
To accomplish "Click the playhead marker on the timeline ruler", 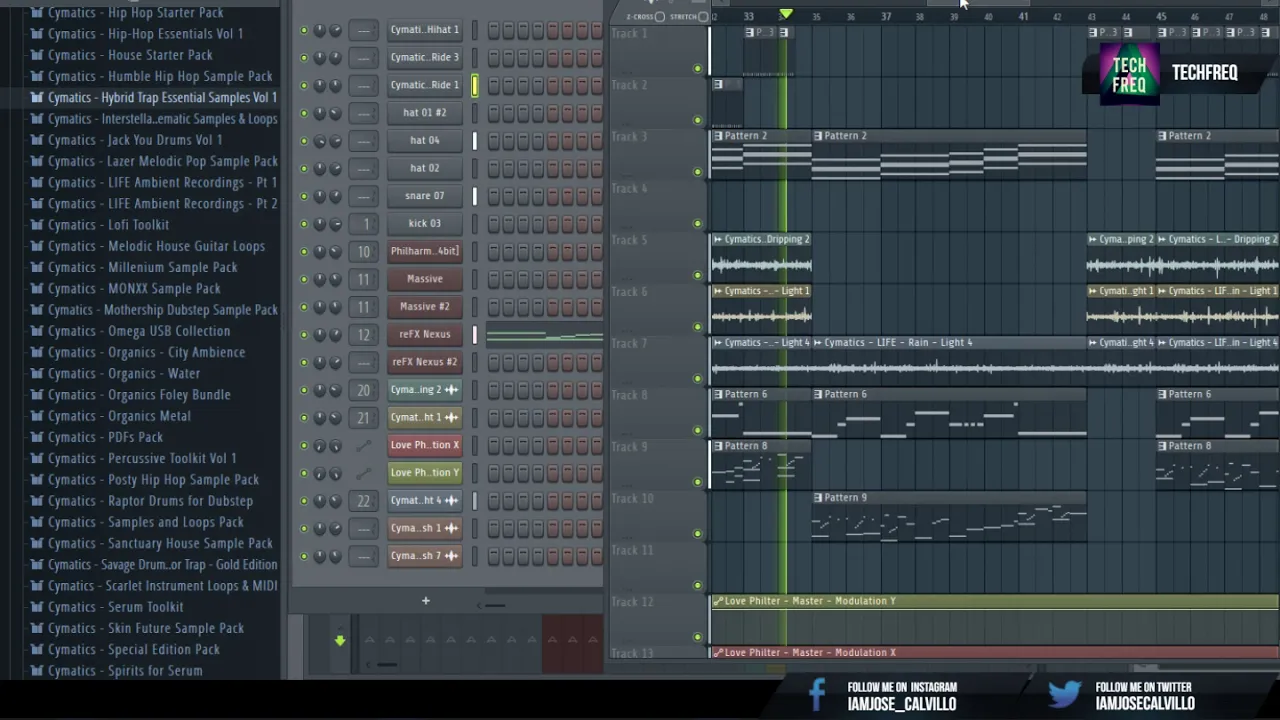I will click(x=786, y=14).
